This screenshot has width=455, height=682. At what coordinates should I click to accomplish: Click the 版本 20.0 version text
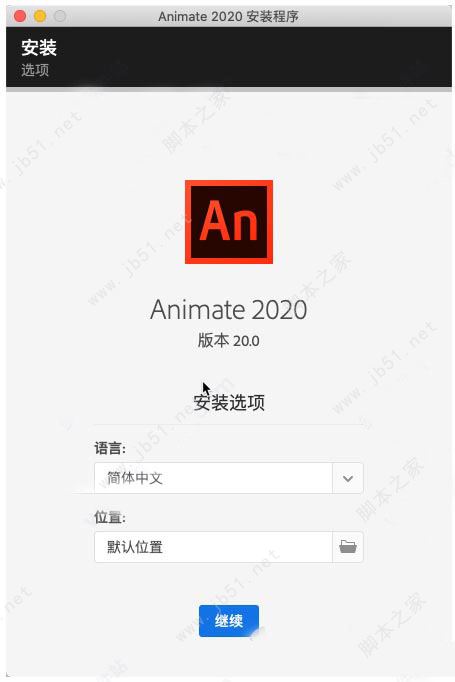tap(229, 341)
